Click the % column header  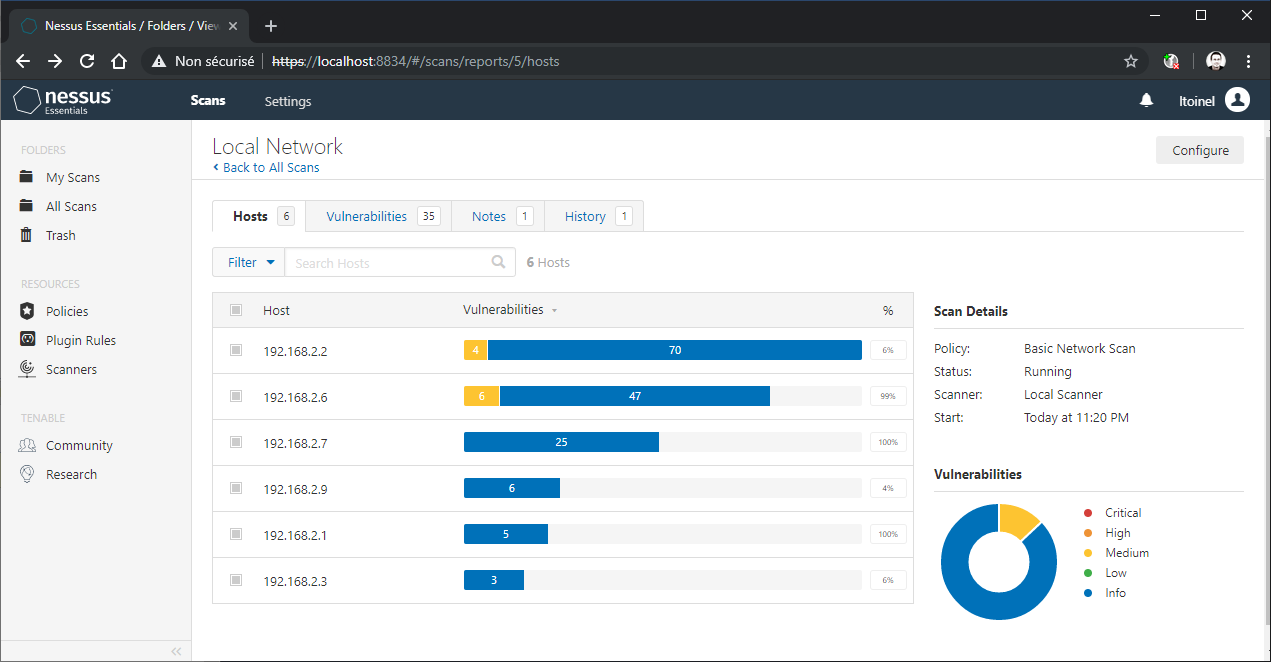888,311
